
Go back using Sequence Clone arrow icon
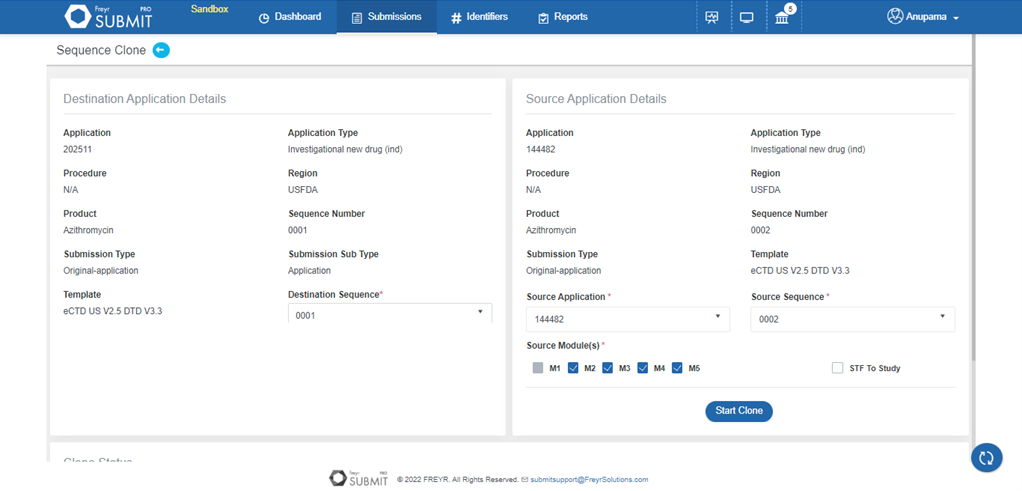point(161,50)
